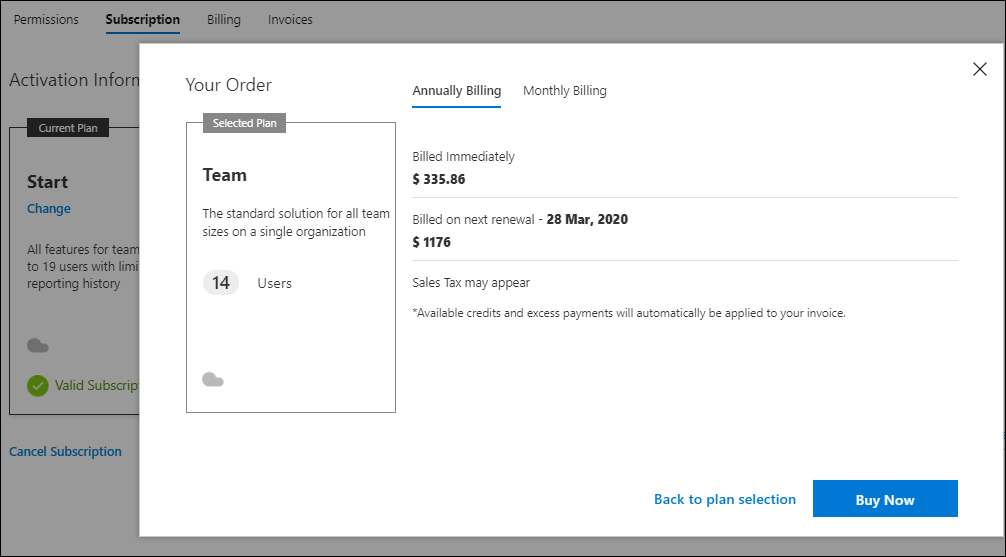Click the green Valid Subscription checkmark icon
Image resolution: width=1006 pixels, height=557 pixels.
(38, 386)
